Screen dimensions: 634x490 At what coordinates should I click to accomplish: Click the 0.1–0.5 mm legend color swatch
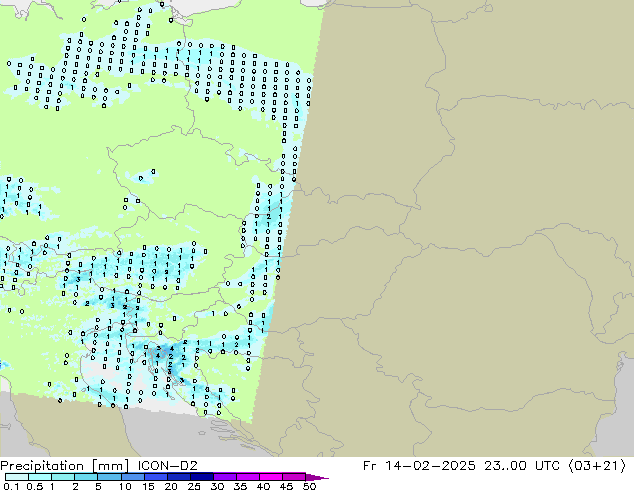[17, 477]
